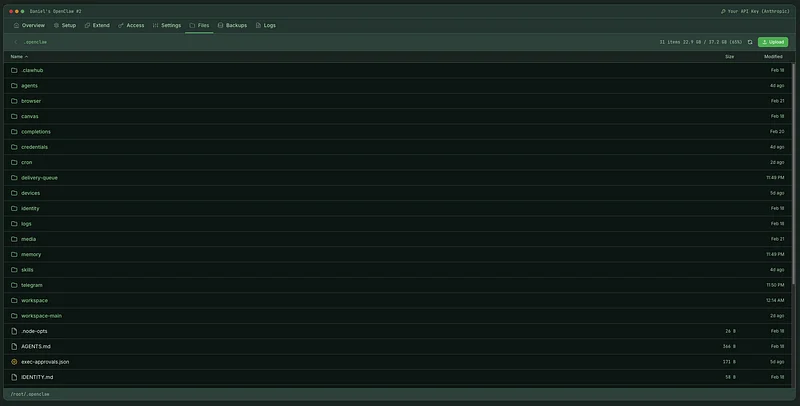
Task: Sort by the Size column header
Action: click(x=730, y=57)
